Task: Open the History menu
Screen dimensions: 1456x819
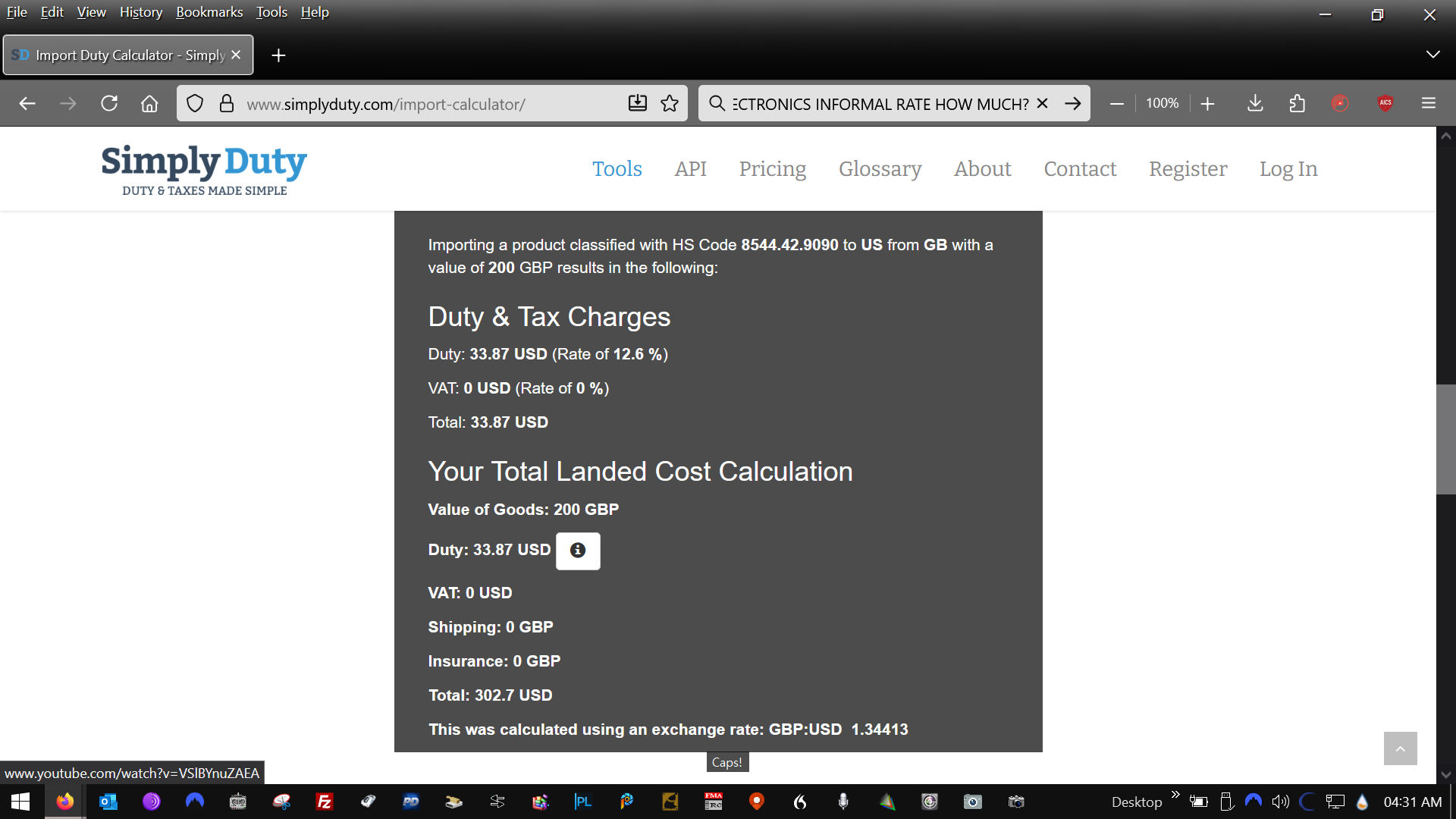Action: pos(140,12)
